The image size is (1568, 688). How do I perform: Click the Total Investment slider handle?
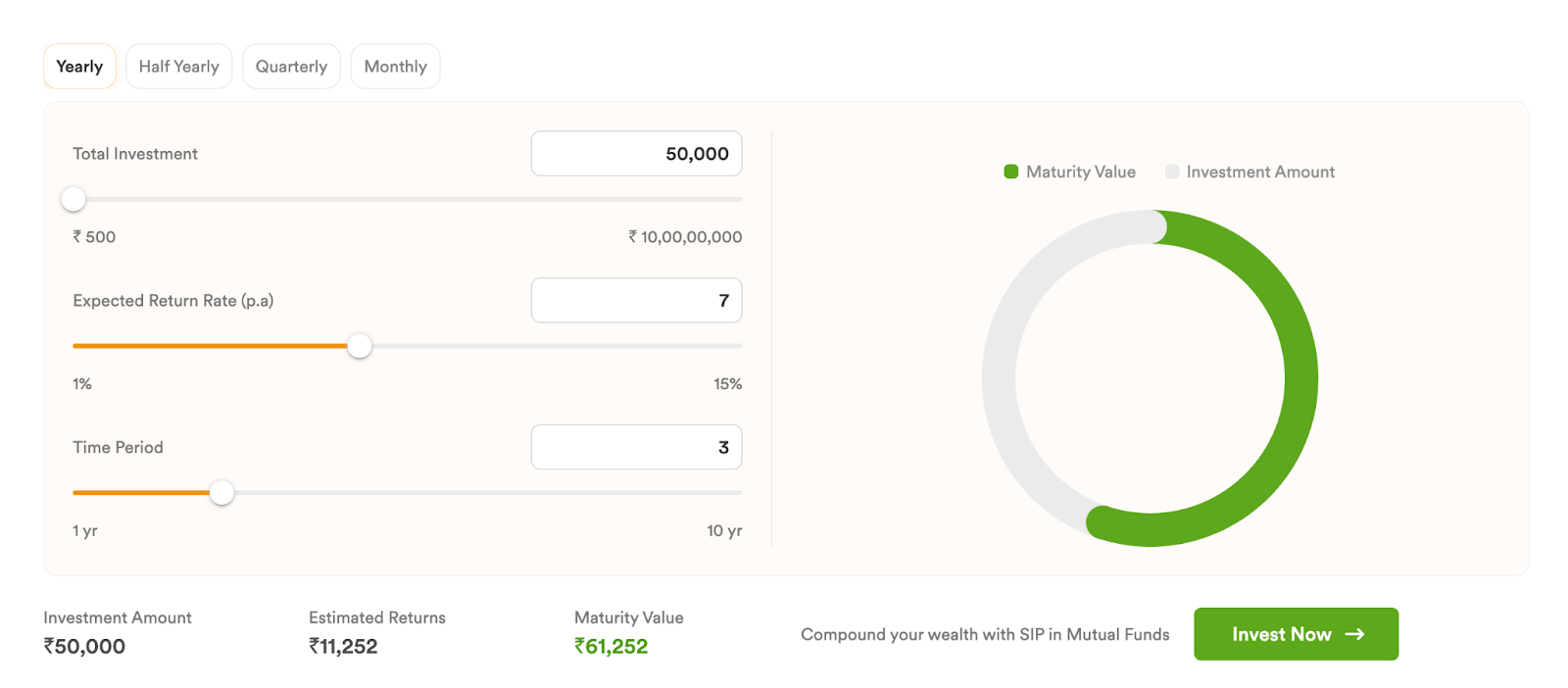[x=73, y=199]
